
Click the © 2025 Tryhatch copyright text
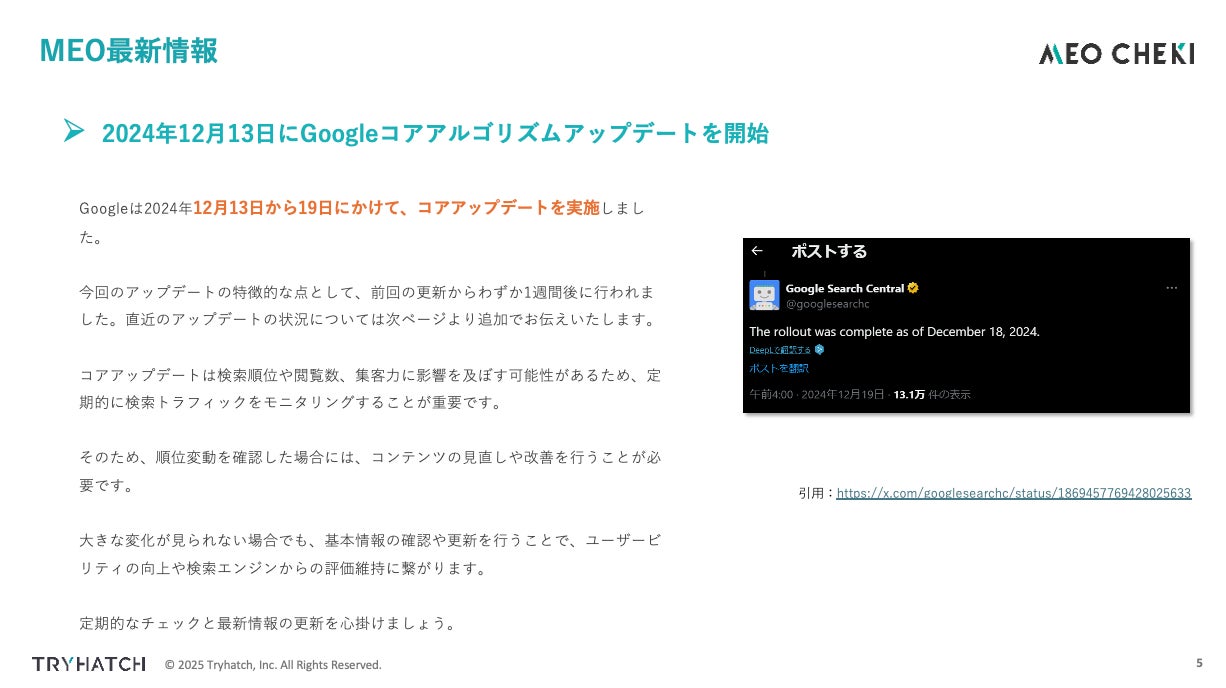(273, 664)
